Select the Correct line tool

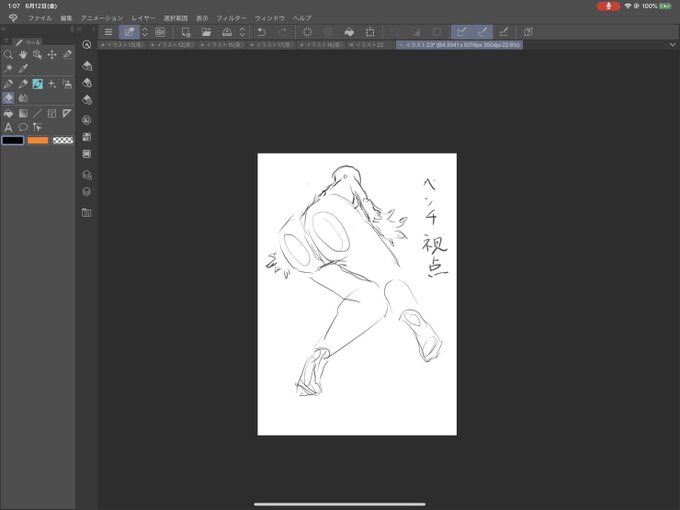click(37, 128)
